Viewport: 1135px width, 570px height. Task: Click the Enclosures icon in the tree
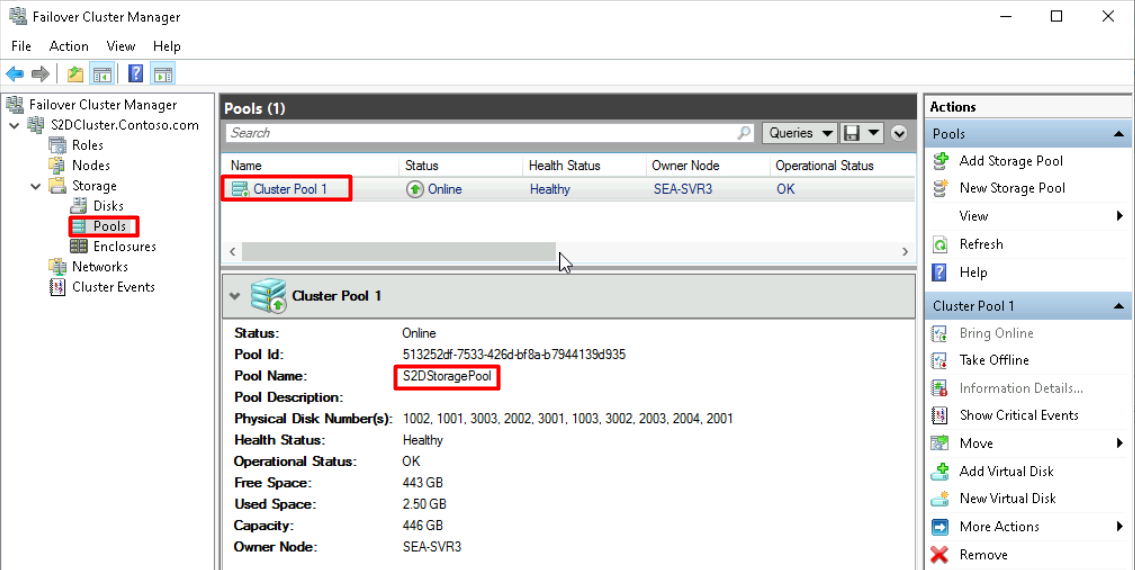[78, 246]
